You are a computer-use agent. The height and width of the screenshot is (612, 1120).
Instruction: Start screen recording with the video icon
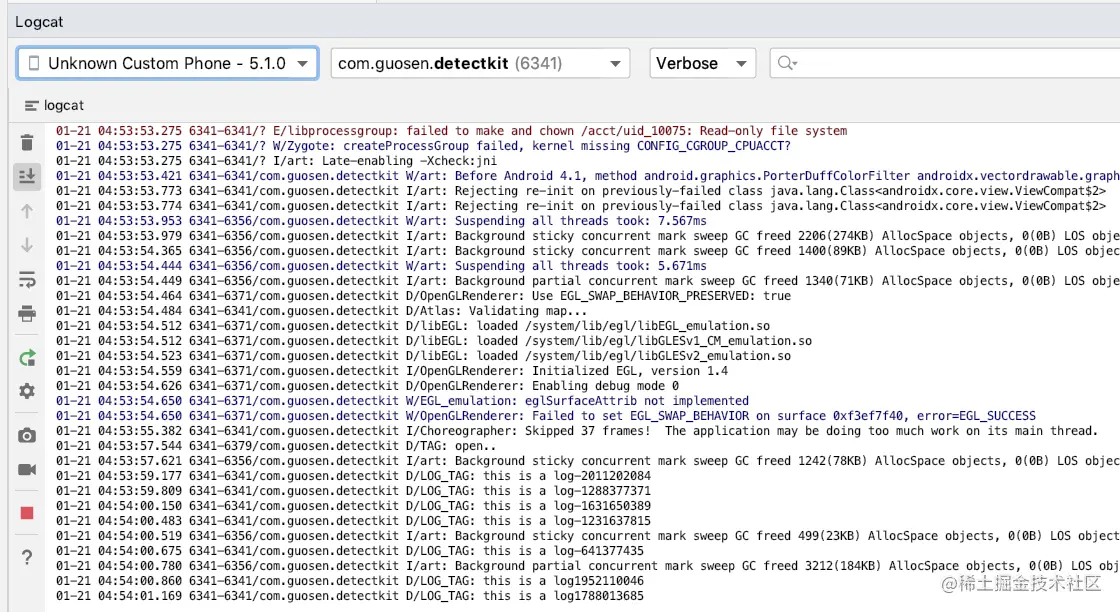[27, 469]
